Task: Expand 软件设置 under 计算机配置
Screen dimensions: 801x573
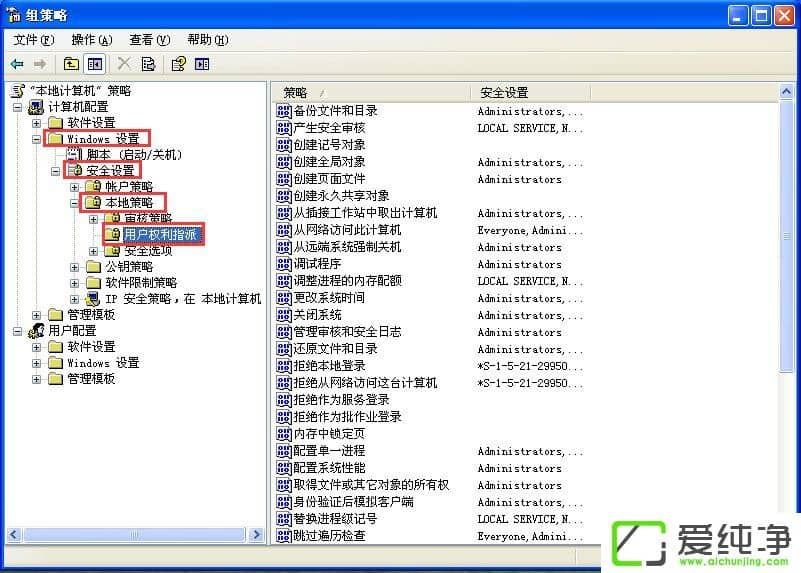Action: tap(36, 123)
